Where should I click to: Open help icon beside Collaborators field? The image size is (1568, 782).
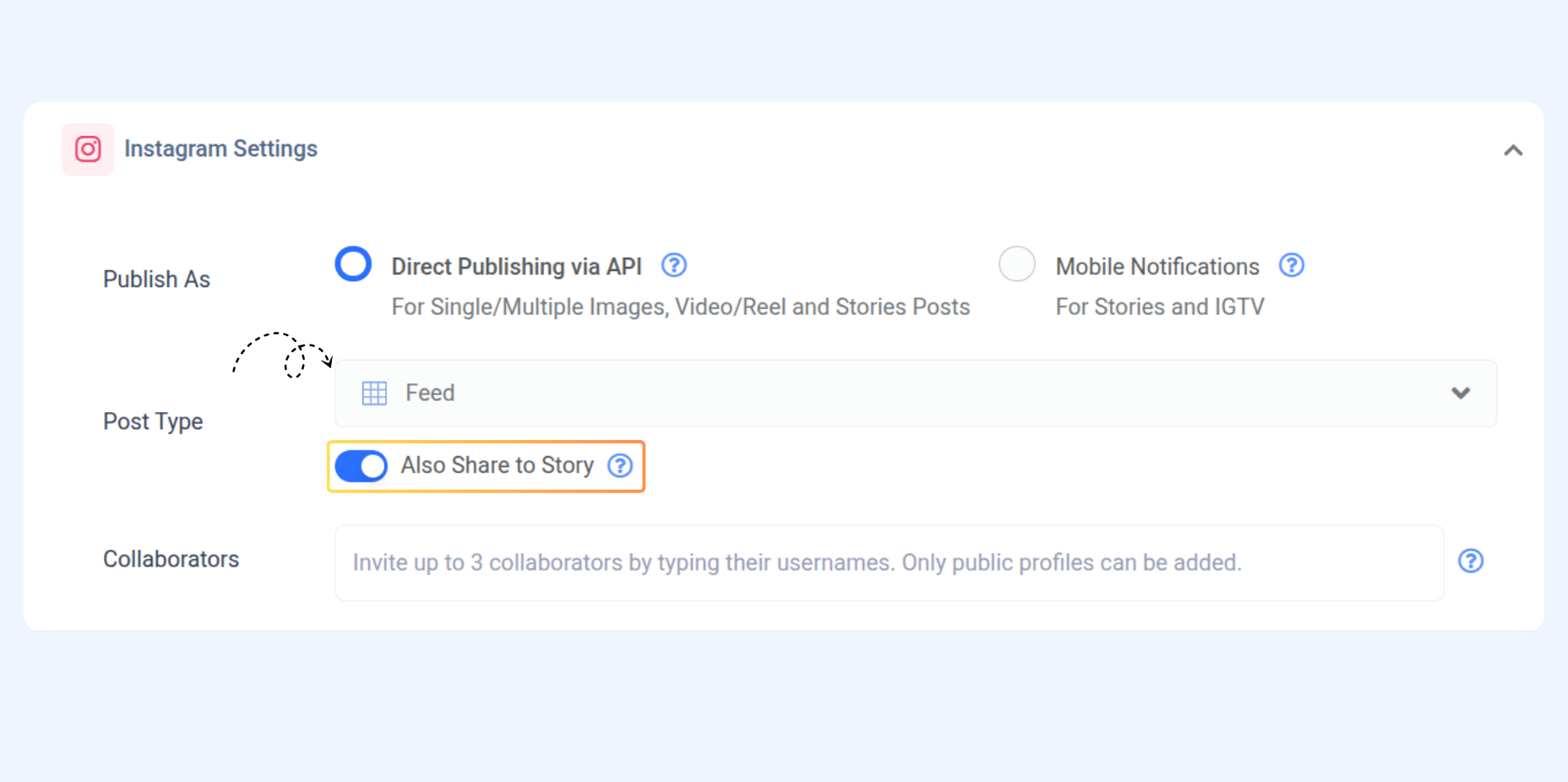(1470, 562)
